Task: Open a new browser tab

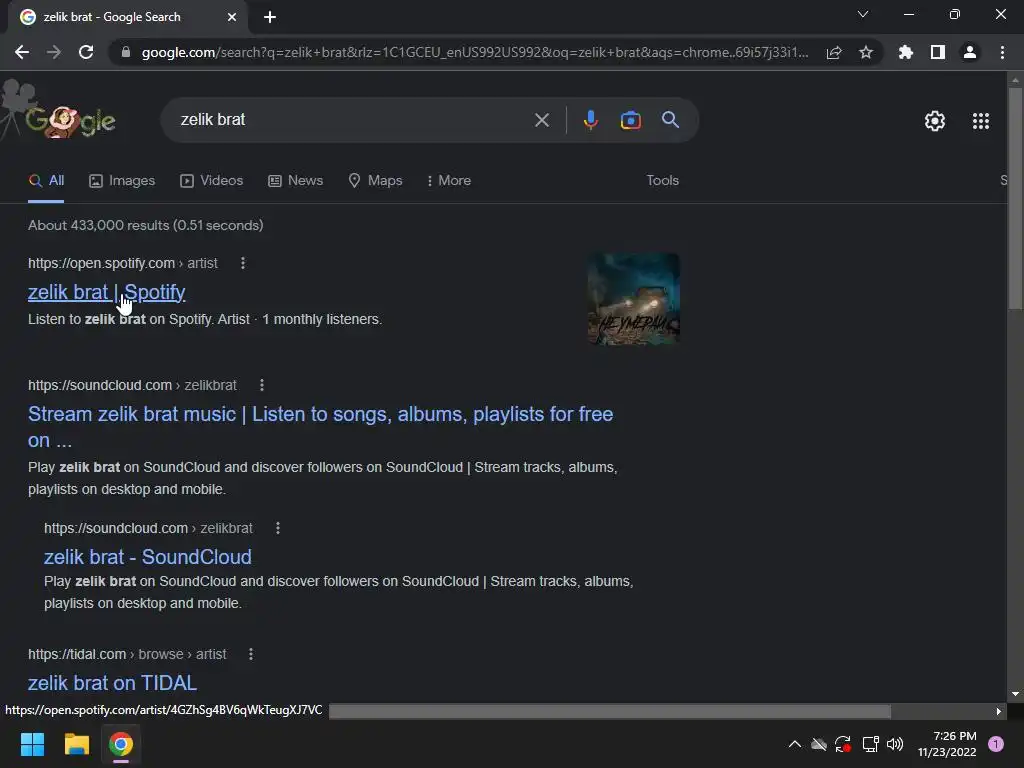Action: pyautogui.click(x=270, y=17)
